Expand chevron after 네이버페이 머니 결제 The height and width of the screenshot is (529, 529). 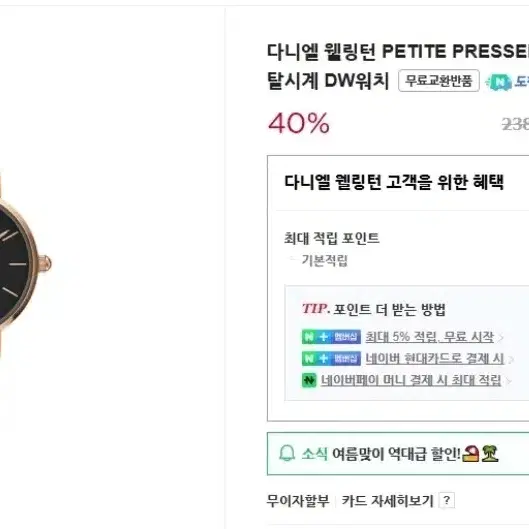coord(508,381)
